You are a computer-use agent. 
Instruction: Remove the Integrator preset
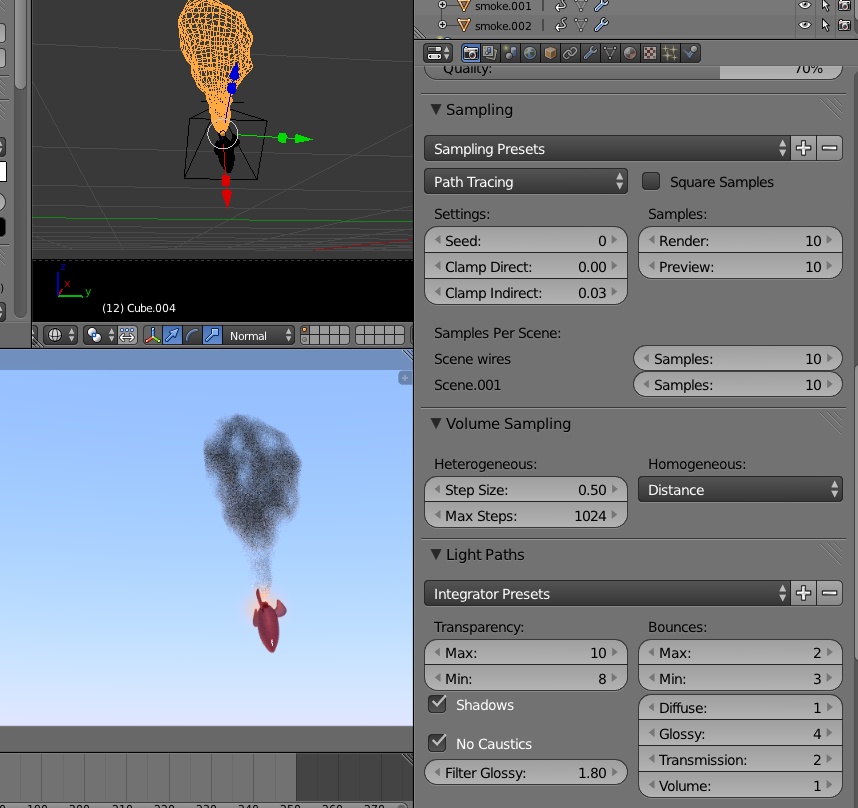click(x=830, y=593)
